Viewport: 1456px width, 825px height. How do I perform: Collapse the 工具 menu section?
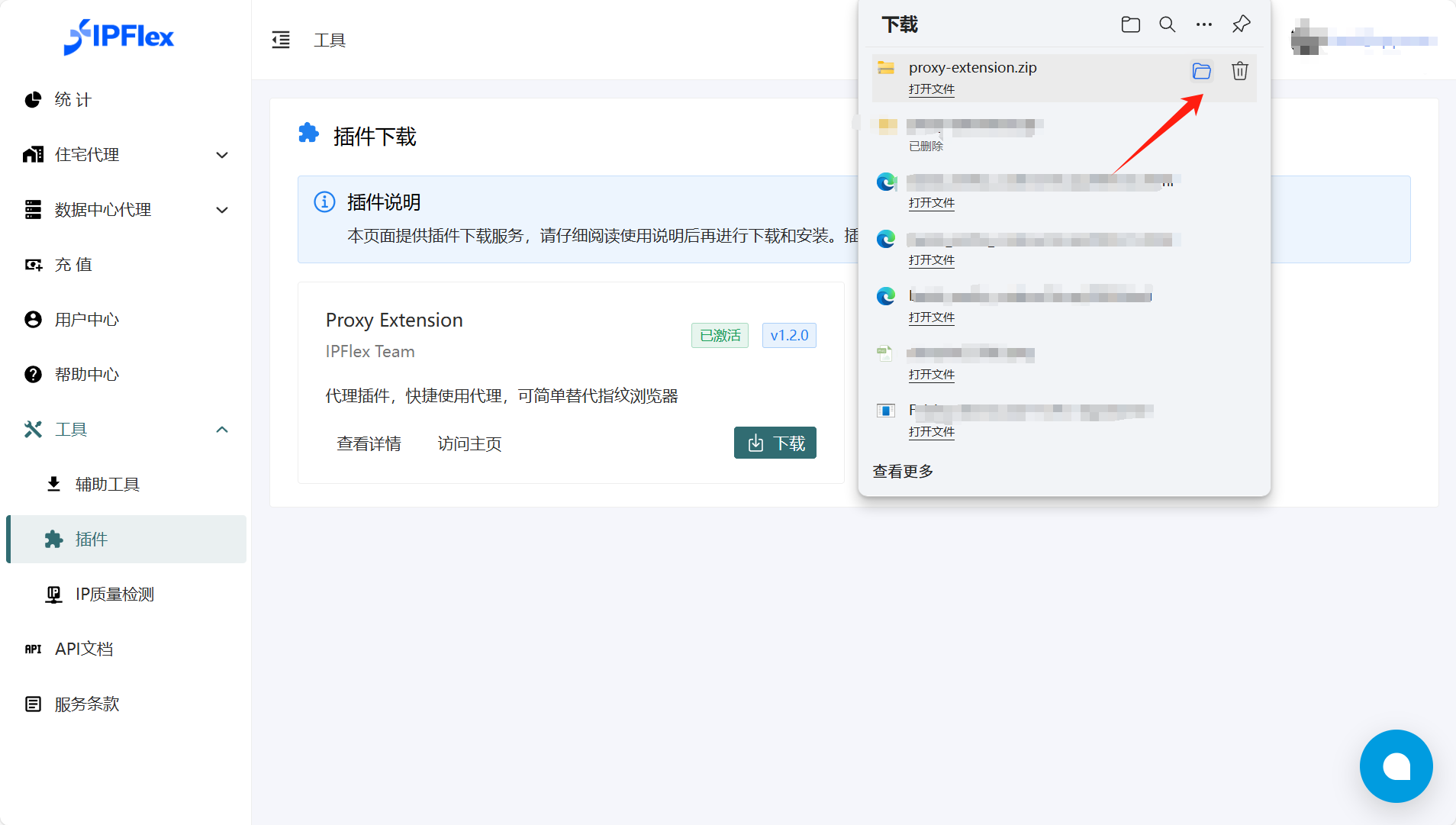221,430
